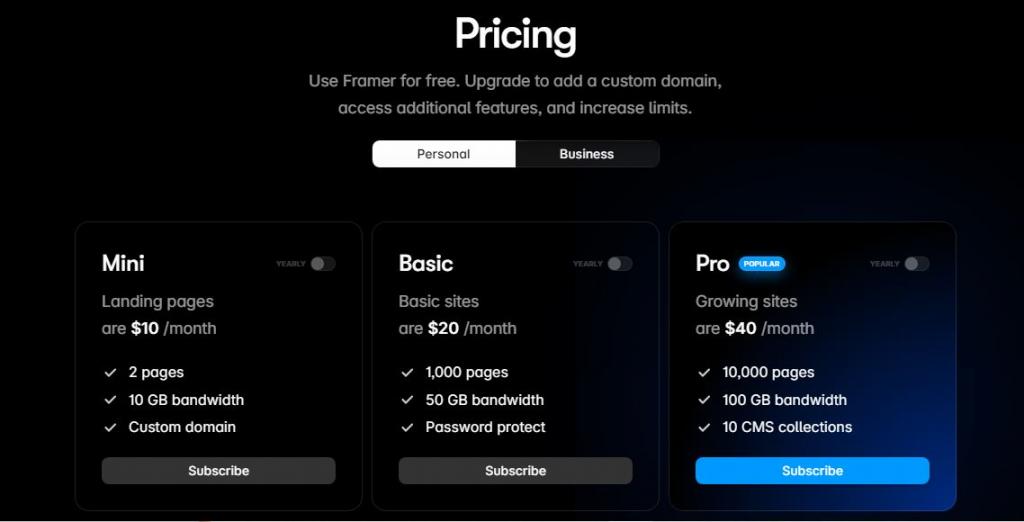This screenshot has width=1024, height=522.
Task: Click checkmark icon beside 1,000 pages
Action: click(x=407, y=372)
